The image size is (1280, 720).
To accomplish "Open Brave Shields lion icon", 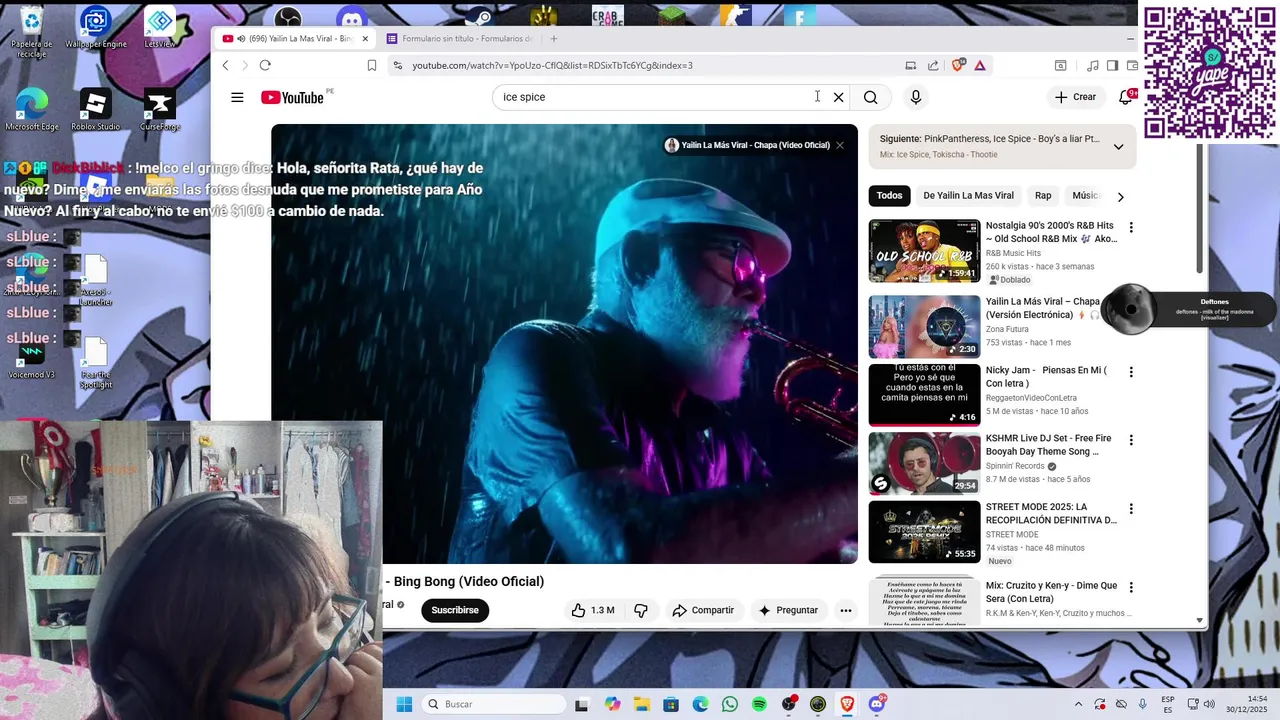I will (958, 65).
